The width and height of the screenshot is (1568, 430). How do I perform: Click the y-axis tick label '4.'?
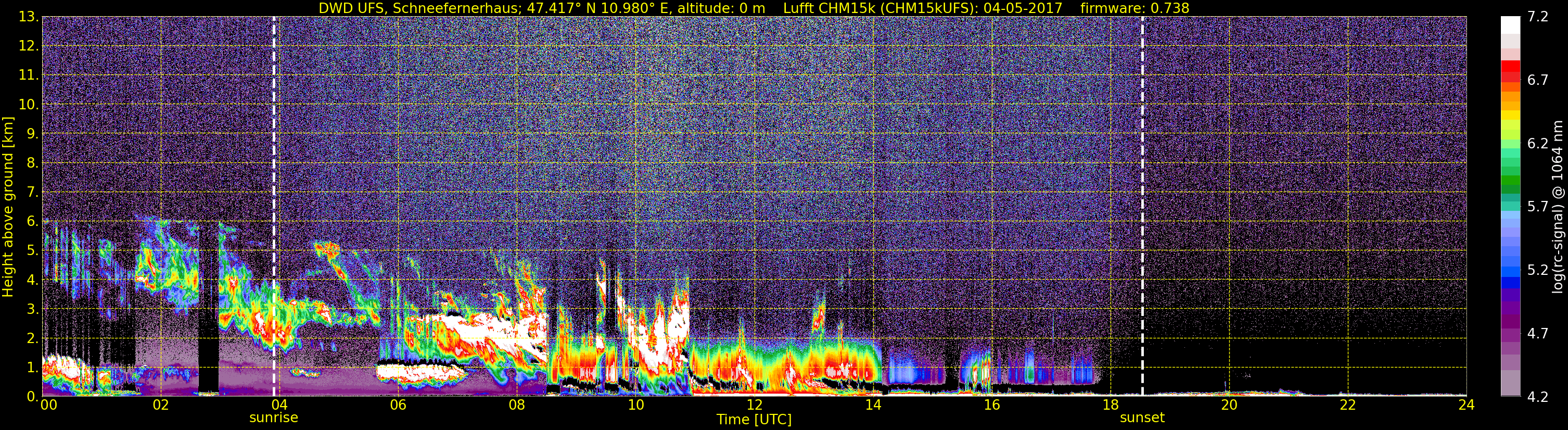32,280
